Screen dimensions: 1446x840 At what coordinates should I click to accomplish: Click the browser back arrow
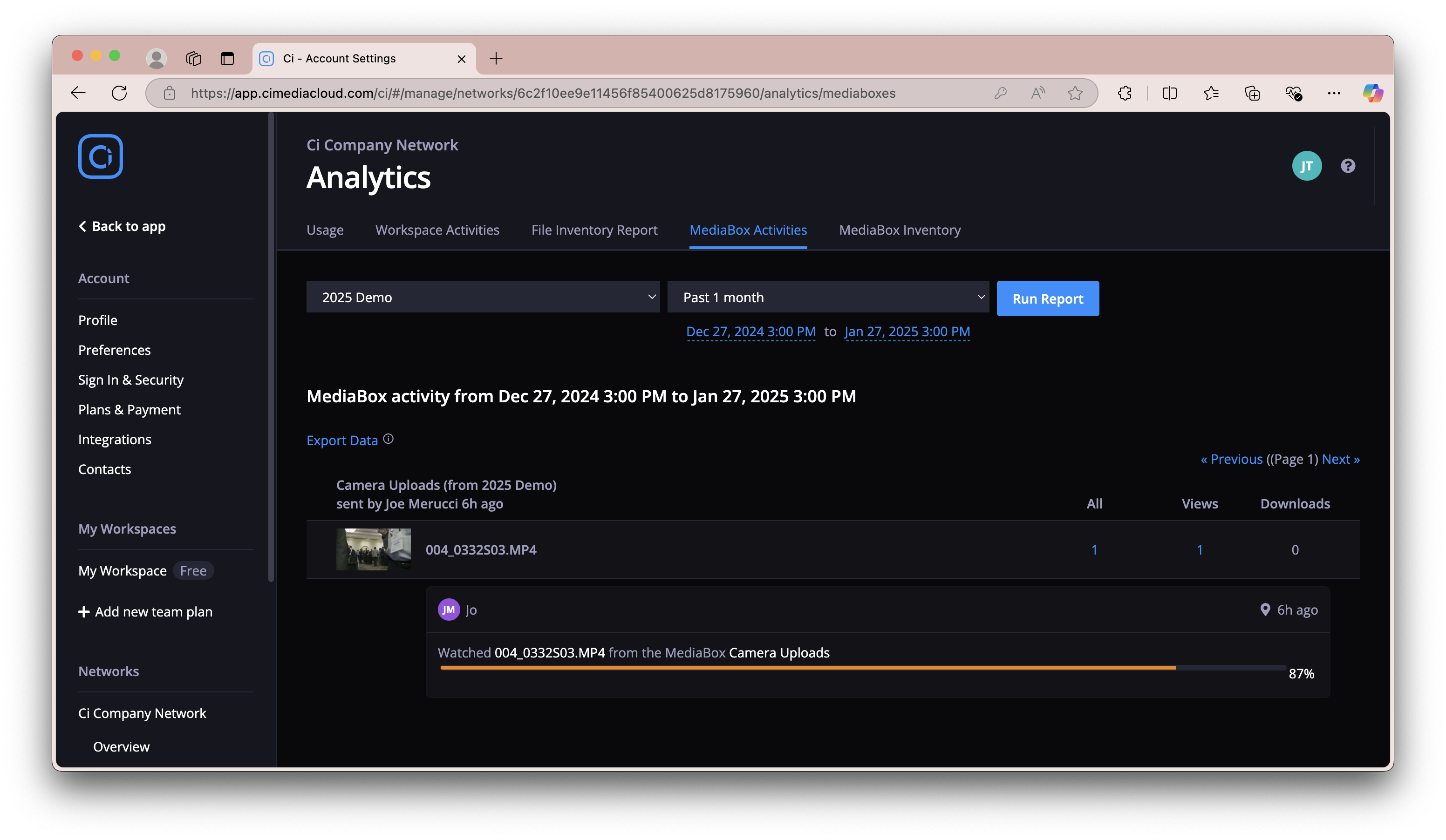[78, 93]
